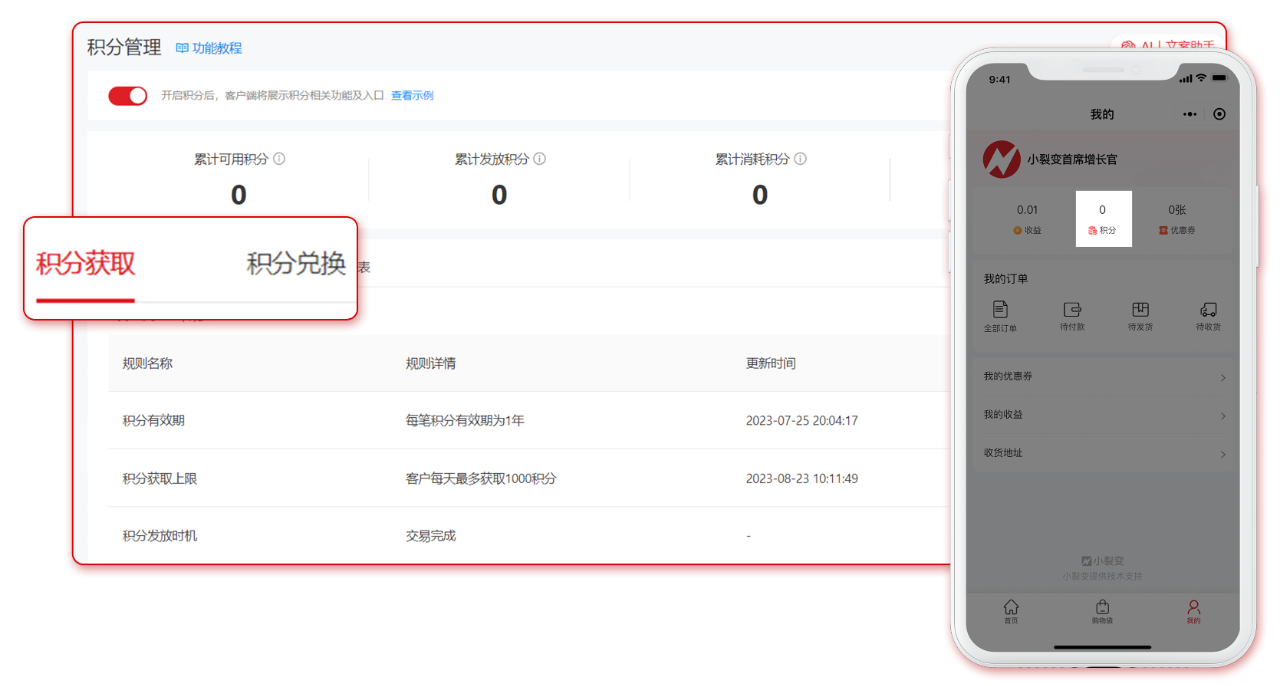Click the 查看示例 example link
Screen dimensions: 1280x686
[x=412, y=95]
